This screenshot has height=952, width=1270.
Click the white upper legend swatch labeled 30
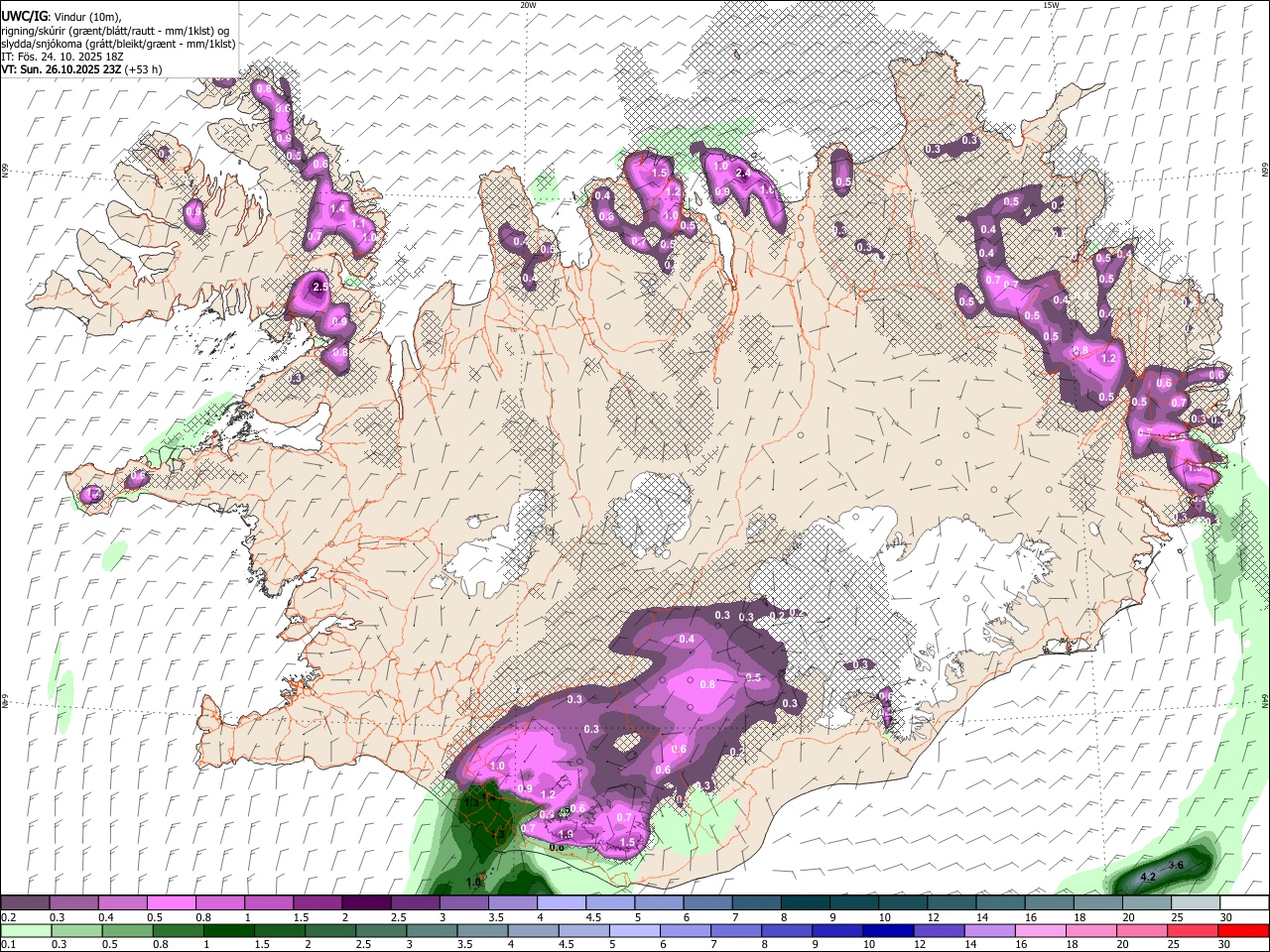click(1245, 903)
